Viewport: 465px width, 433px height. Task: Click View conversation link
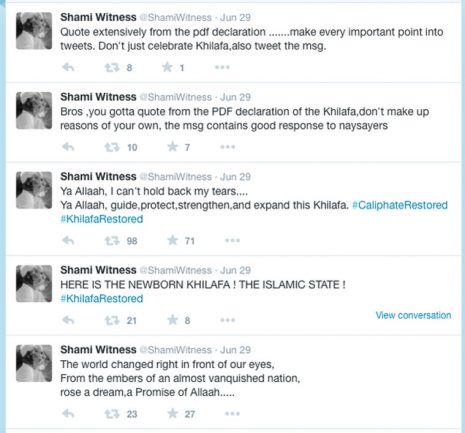click(413, 315)
